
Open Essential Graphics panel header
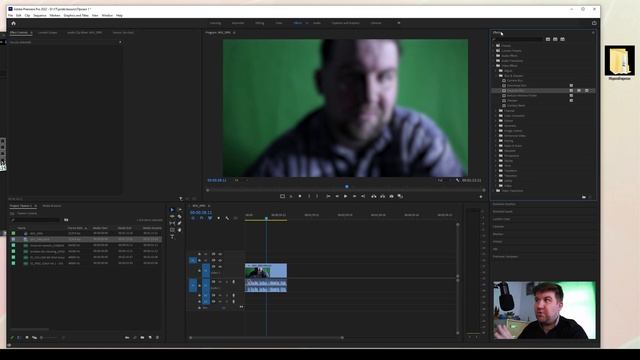pos(504,204)
